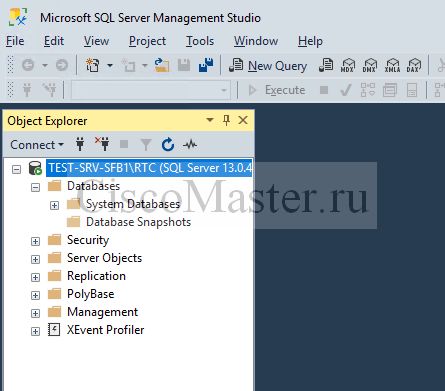445x391 pixels.
Task: Select the Management folder
Action: coord(102,312)
